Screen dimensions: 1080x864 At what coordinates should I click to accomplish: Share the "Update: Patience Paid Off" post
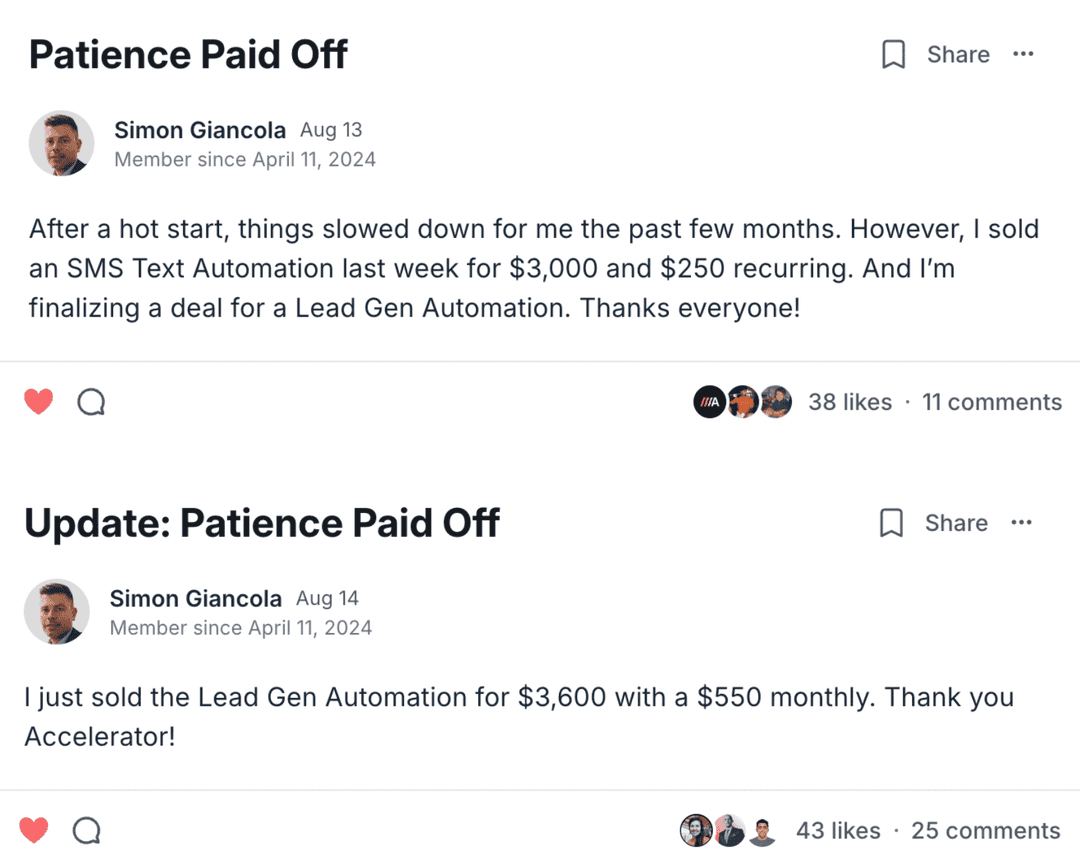956,523
